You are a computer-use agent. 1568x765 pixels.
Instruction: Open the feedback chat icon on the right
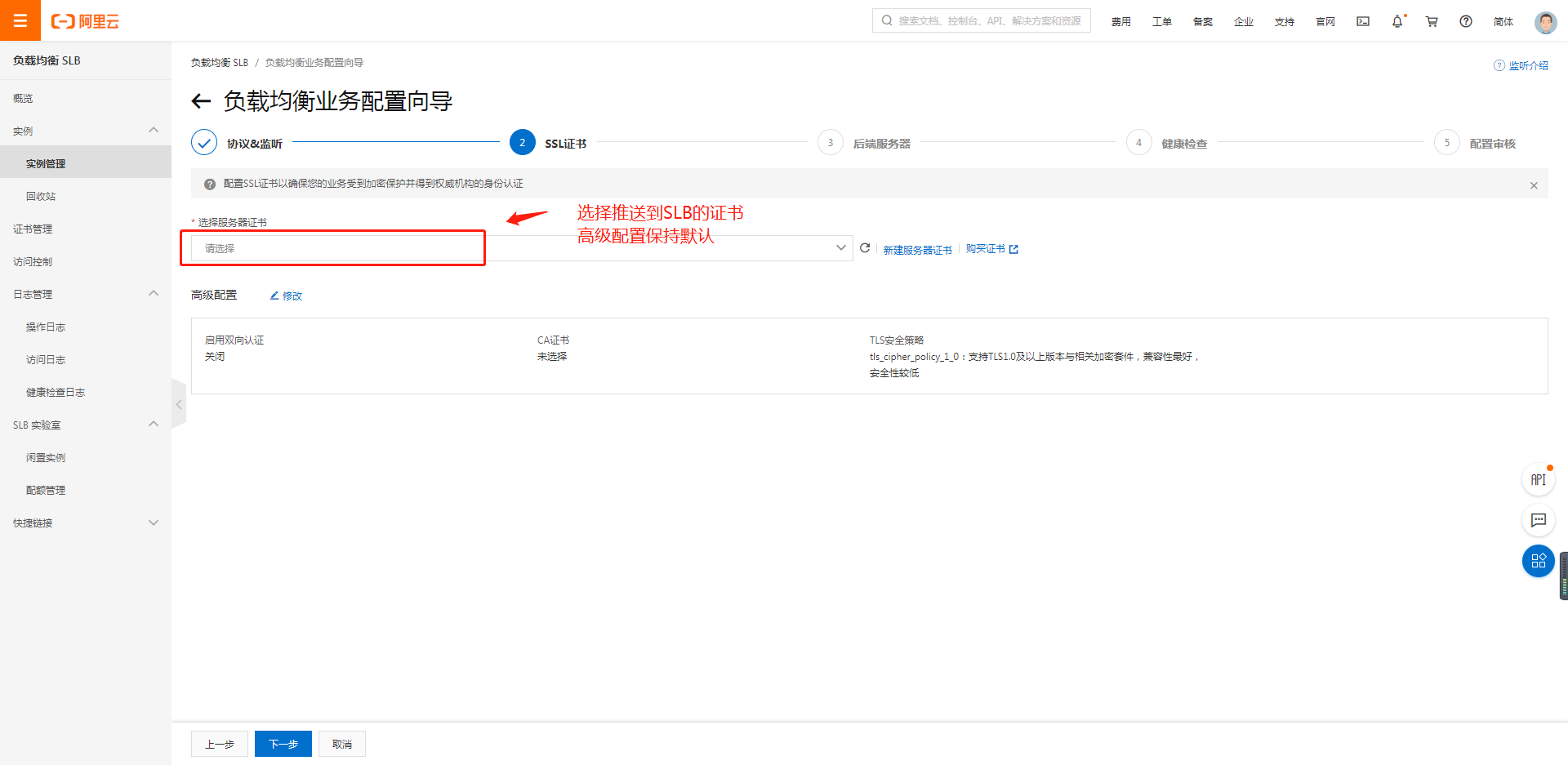coord(1538,520)
